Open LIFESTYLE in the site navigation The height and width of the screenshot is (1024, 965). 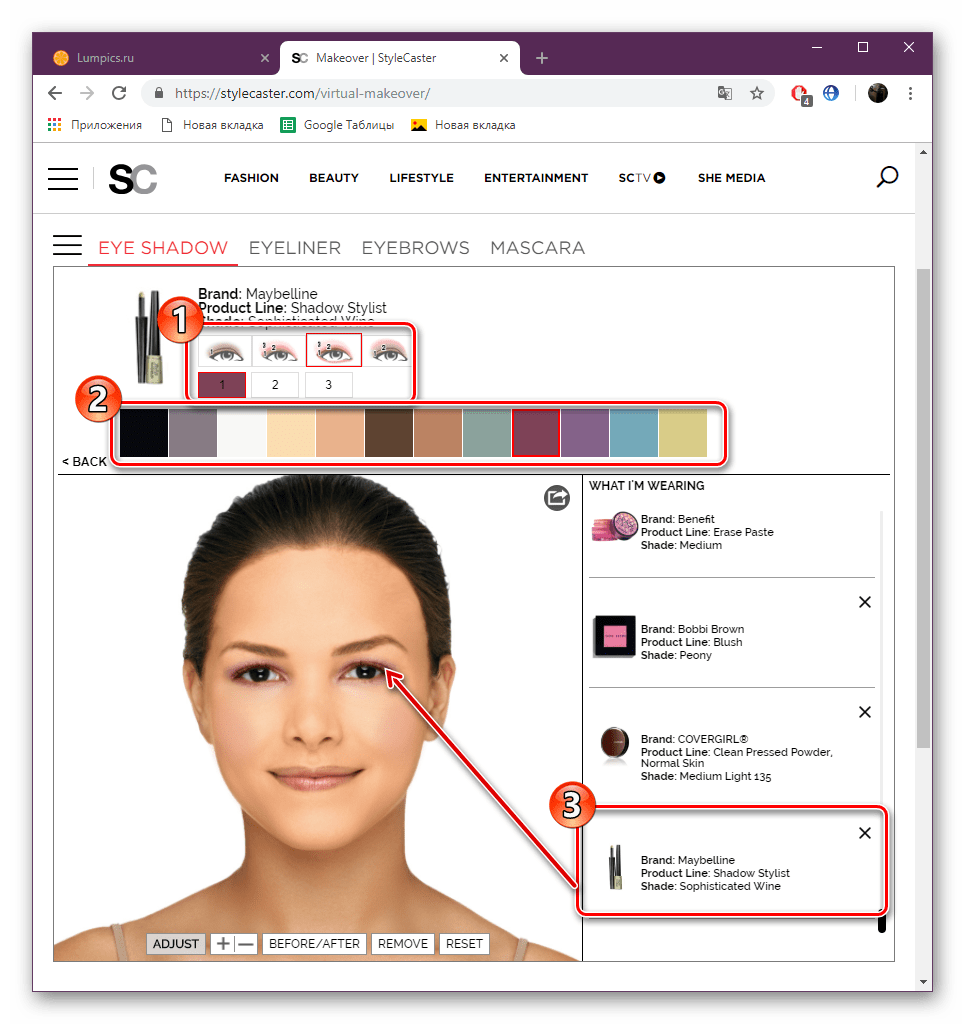point(421,178)
